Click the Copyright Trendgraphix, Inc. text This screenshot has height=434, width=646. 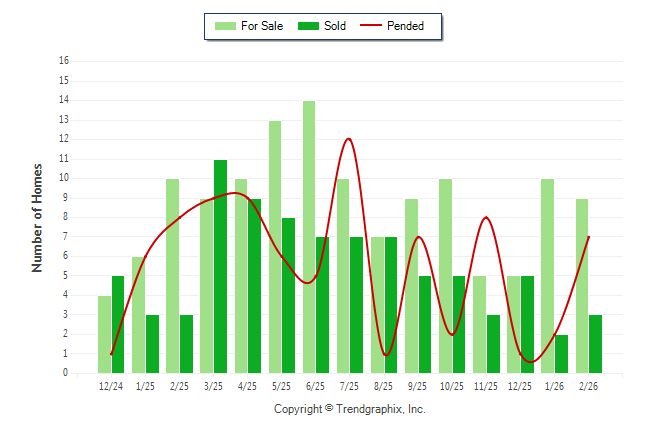[350, 409]
